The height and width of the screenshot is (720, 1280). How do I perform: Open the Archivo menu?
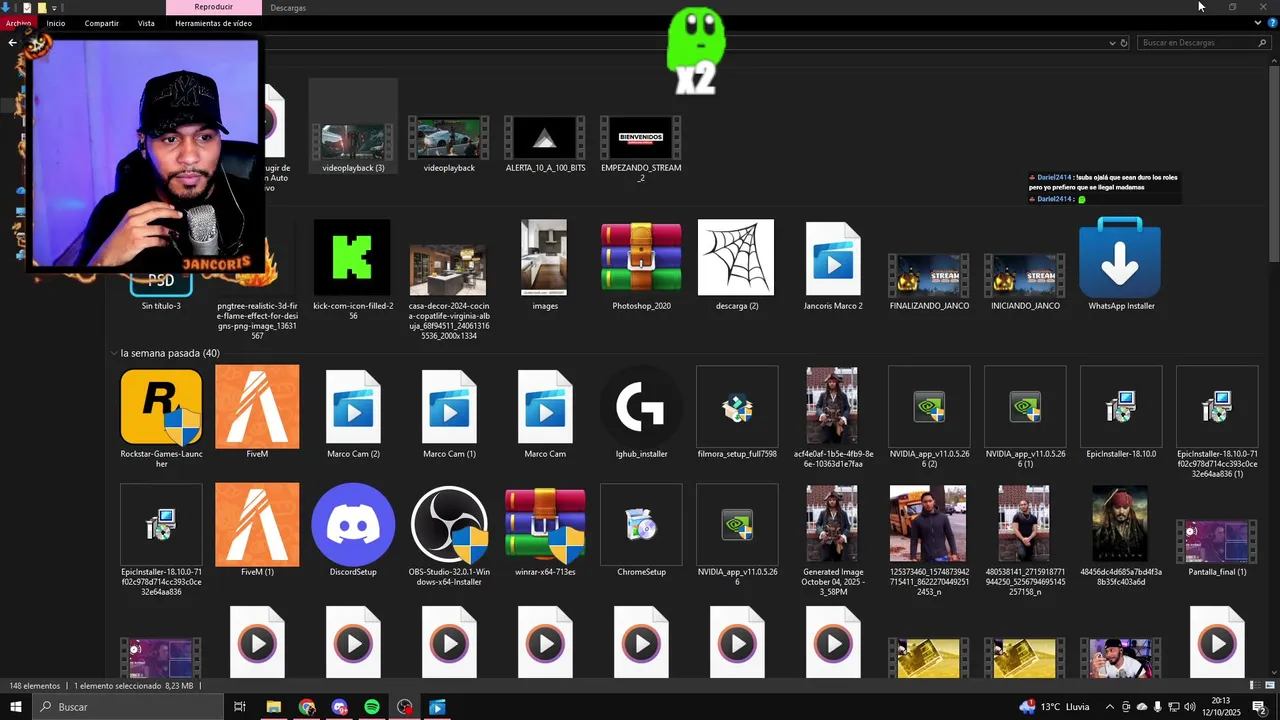(18, 23)
